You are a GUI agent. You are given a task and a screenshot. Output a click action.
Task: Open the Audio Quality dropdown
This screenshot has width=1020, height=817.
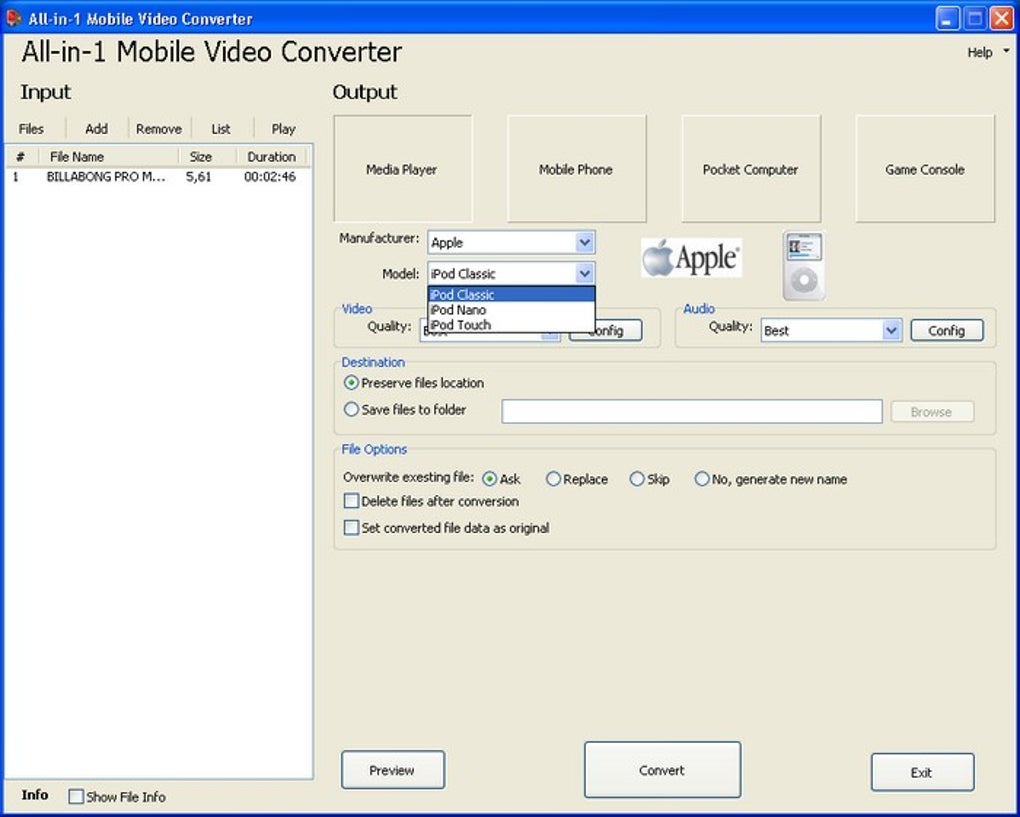click(x=891, y=330)
